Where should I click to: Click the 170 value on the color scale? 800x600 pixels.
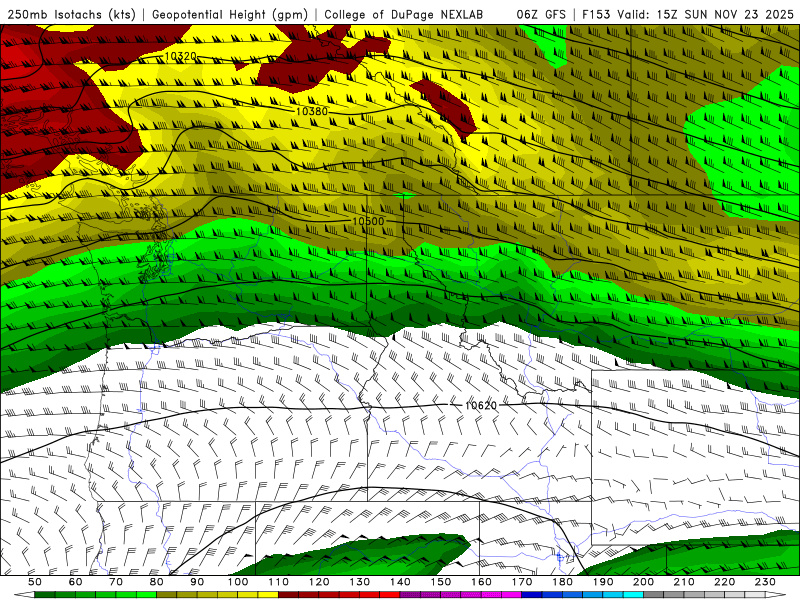(522, 582)
